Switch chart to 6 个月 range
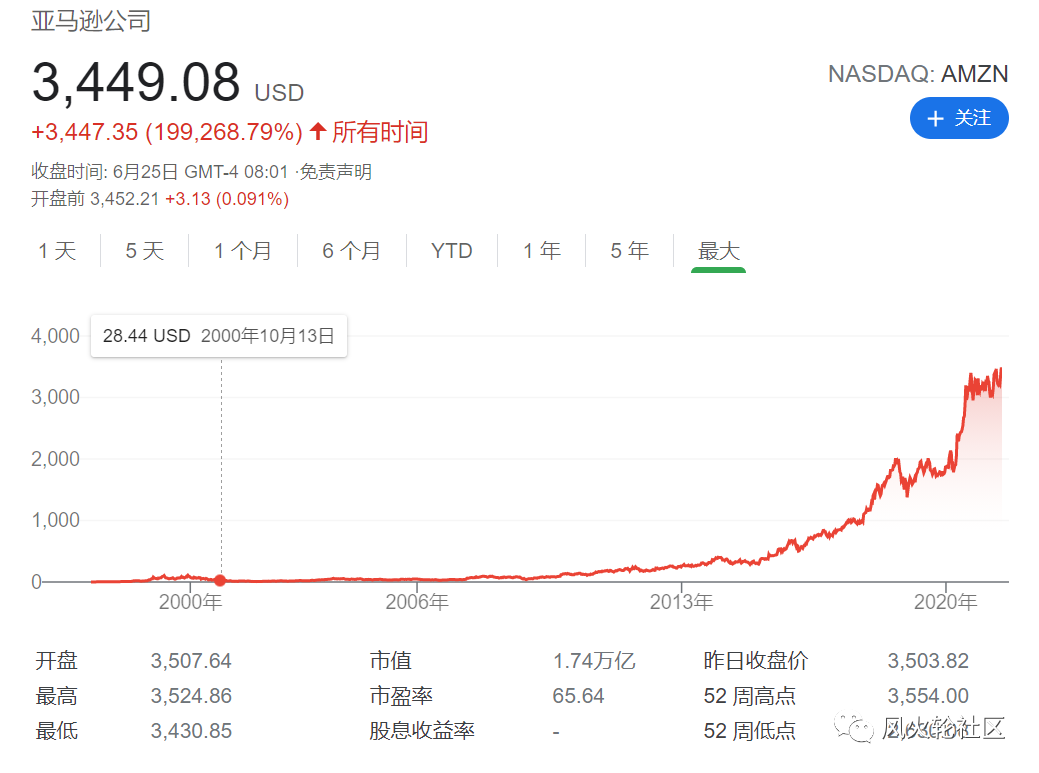Viewport: 1039px width, 773px height. [352, 251]
